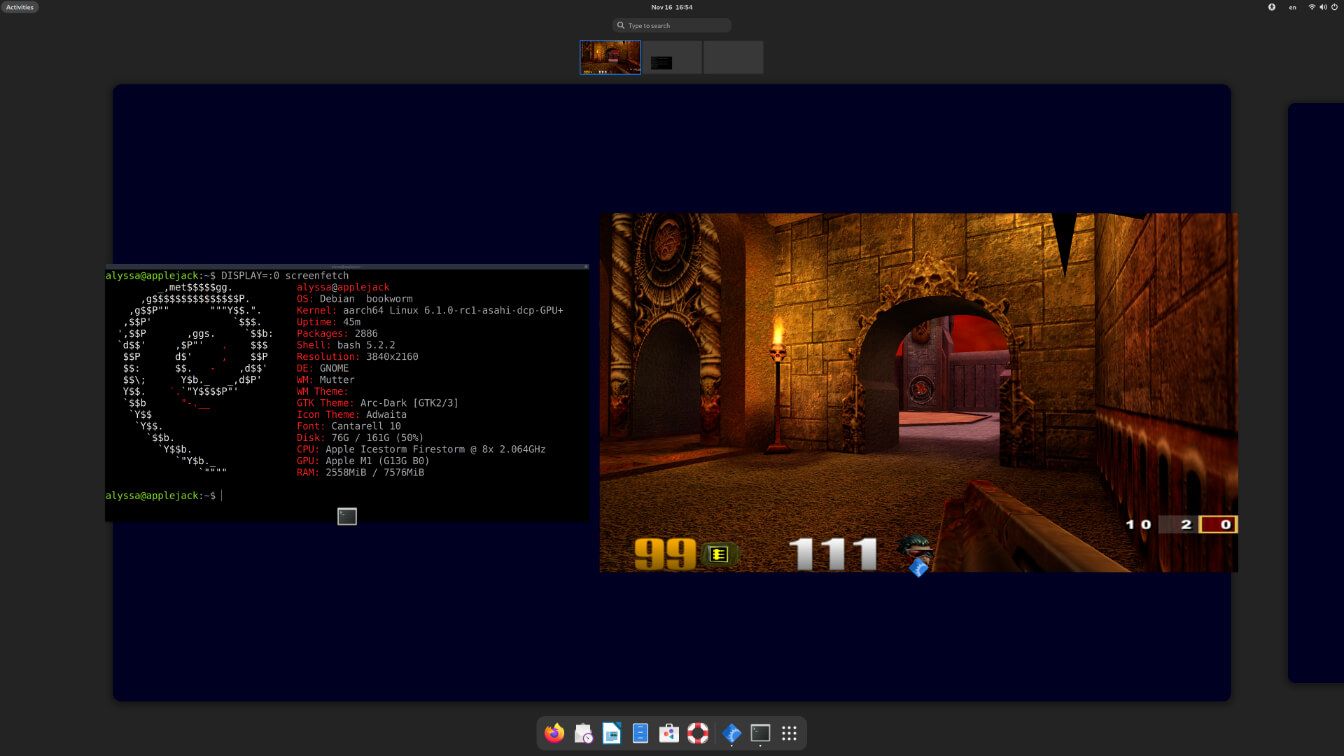Click the terminal badge under the screenfetch window preview
This screenshot has height=756, width=1344.
(346, 516)
